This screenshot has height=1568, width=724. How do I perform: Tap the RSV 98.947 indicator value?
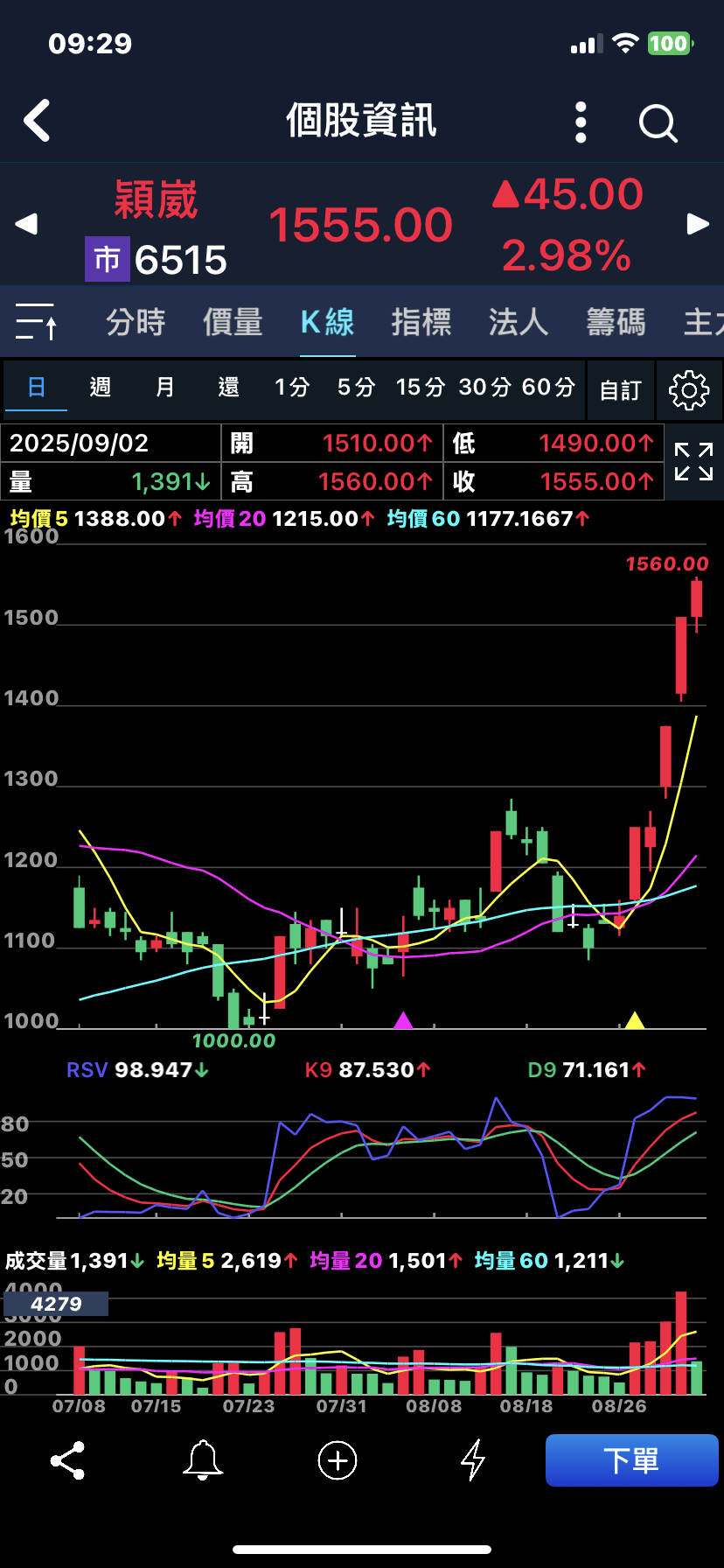pos(138,1070)
